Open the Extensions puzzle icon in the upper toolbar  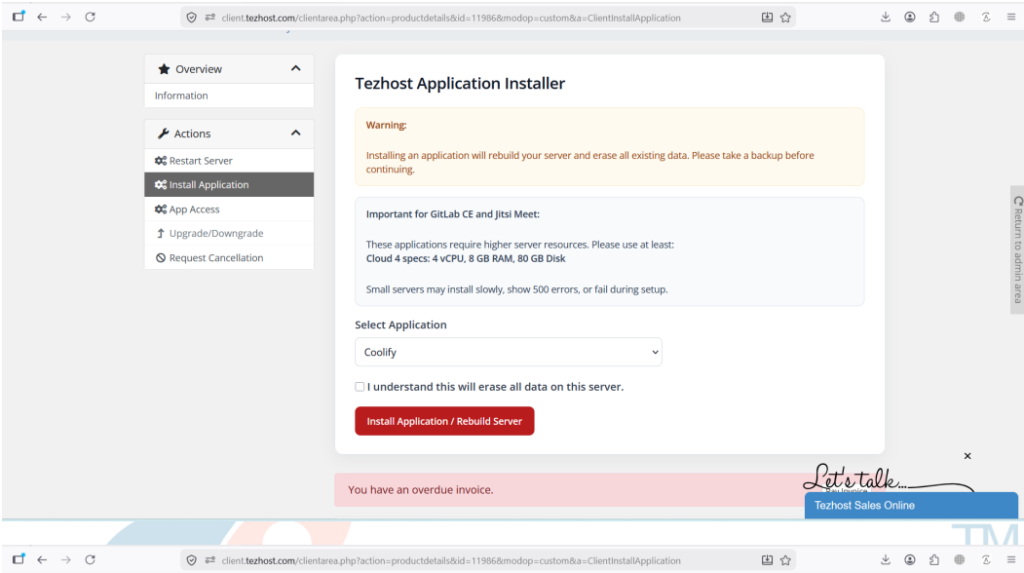click(935, 17)
